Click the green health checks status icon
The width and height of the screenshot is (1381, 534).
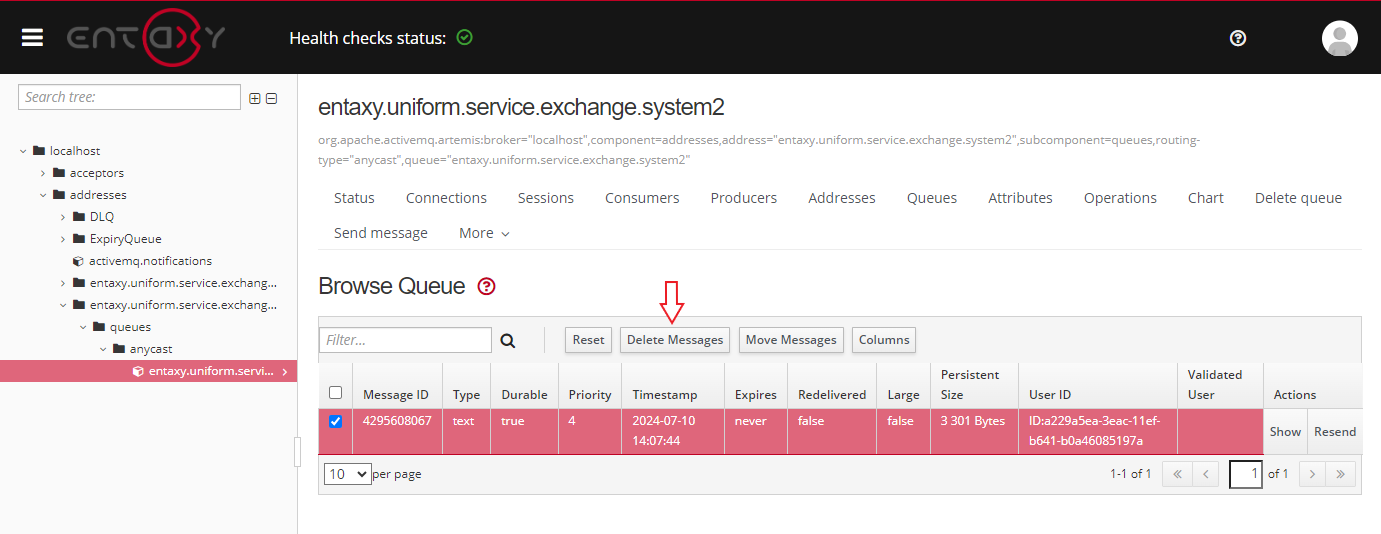pyautogui.click(x=464, y=38)
